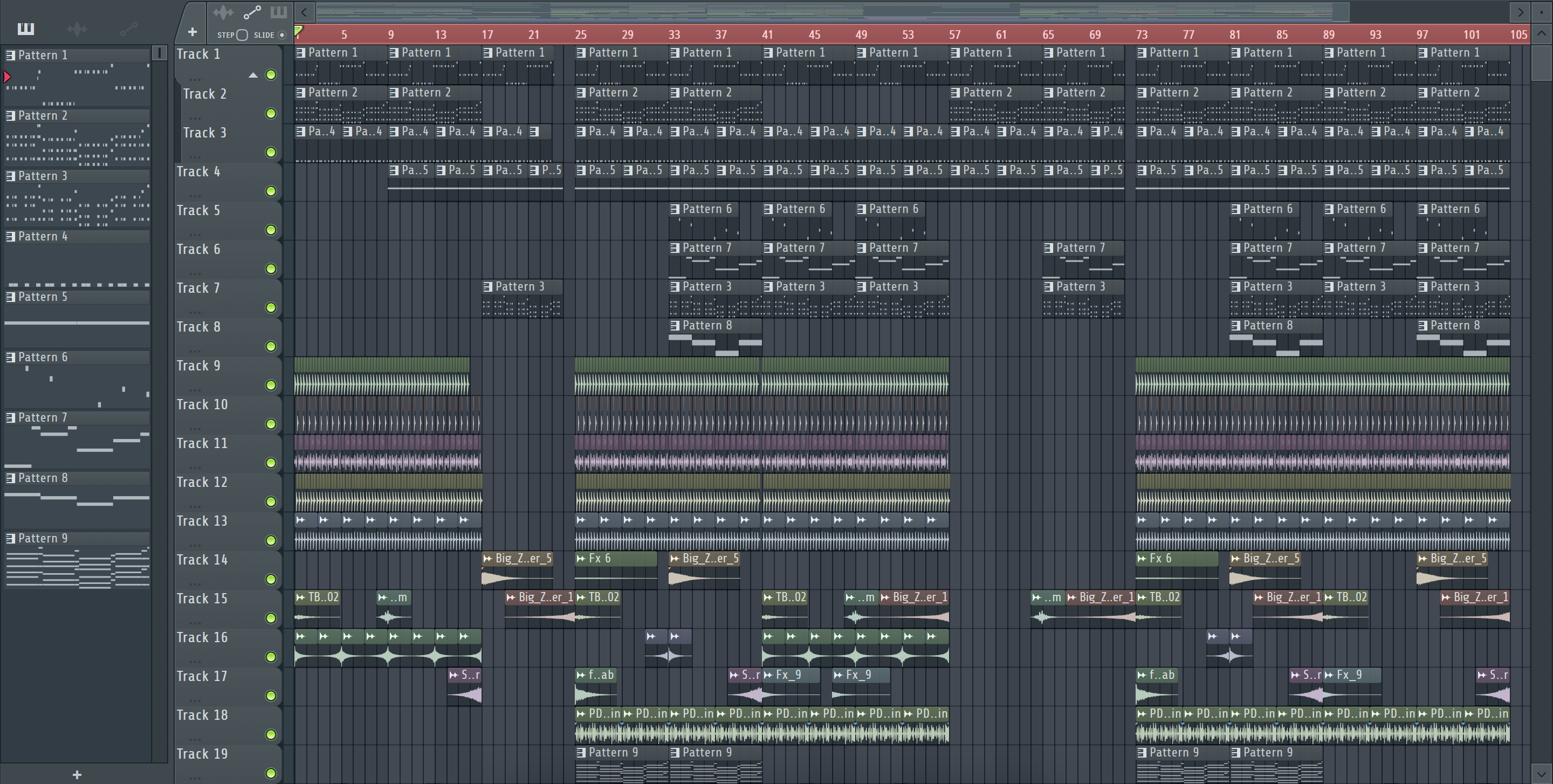Click the scroll left arrow of timeline overview
The image size is (1553, 784).
click(305, 11)
